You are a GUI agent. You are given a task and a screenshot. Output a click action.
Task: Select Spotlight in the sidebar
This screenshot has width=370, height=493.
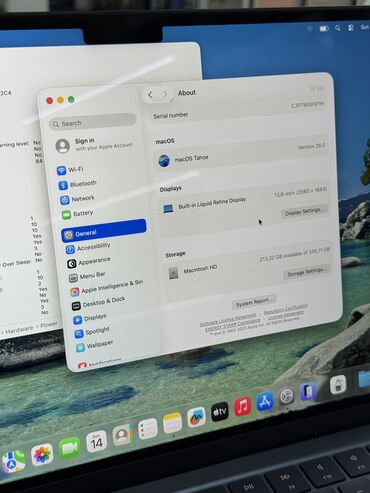click(92, 332)
